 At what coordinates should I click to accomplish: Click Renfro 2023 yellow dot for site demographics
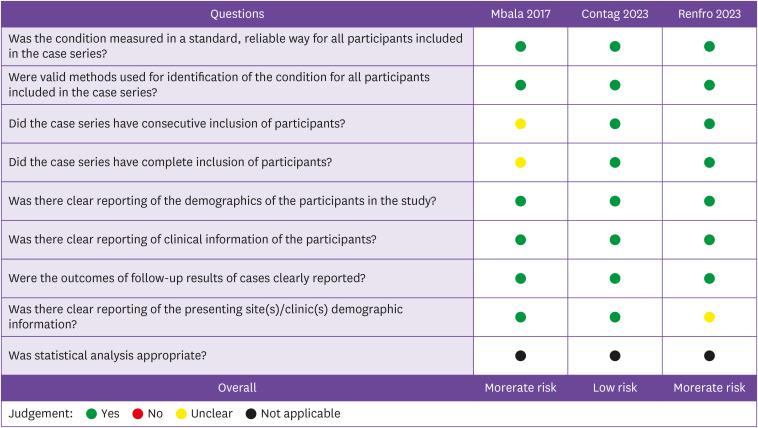(x=709, y=317)
